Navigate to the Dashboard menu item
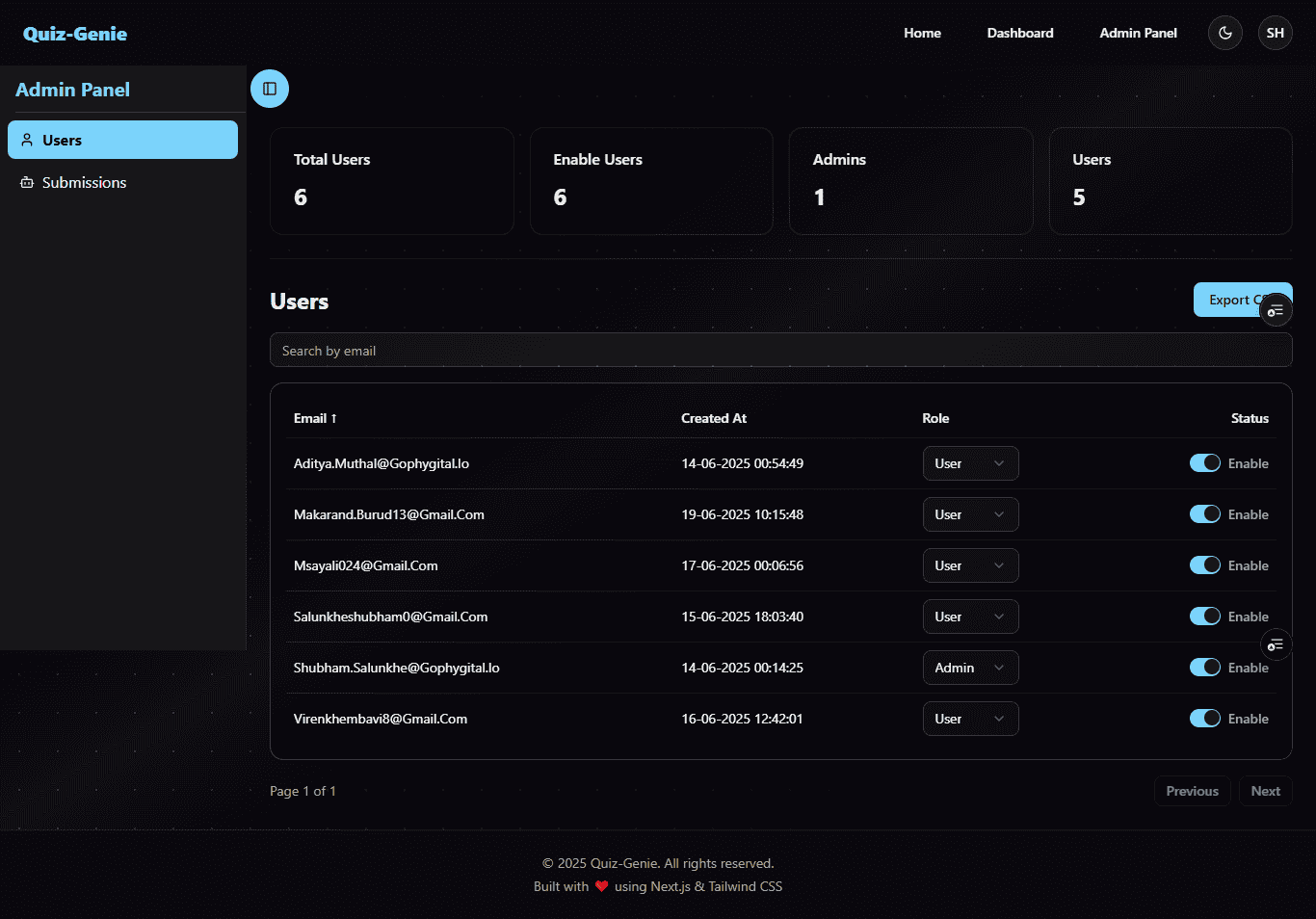Viewport: 1316px width, 919px height. click(x=1020, y=32)
